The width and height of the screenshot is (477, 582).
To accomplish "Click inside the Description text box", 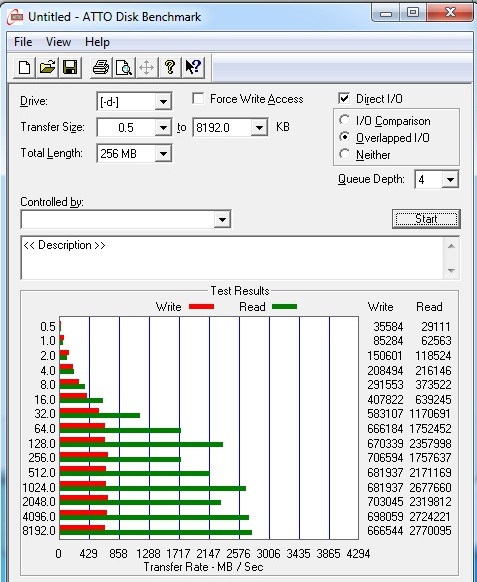I will point(232,258).
